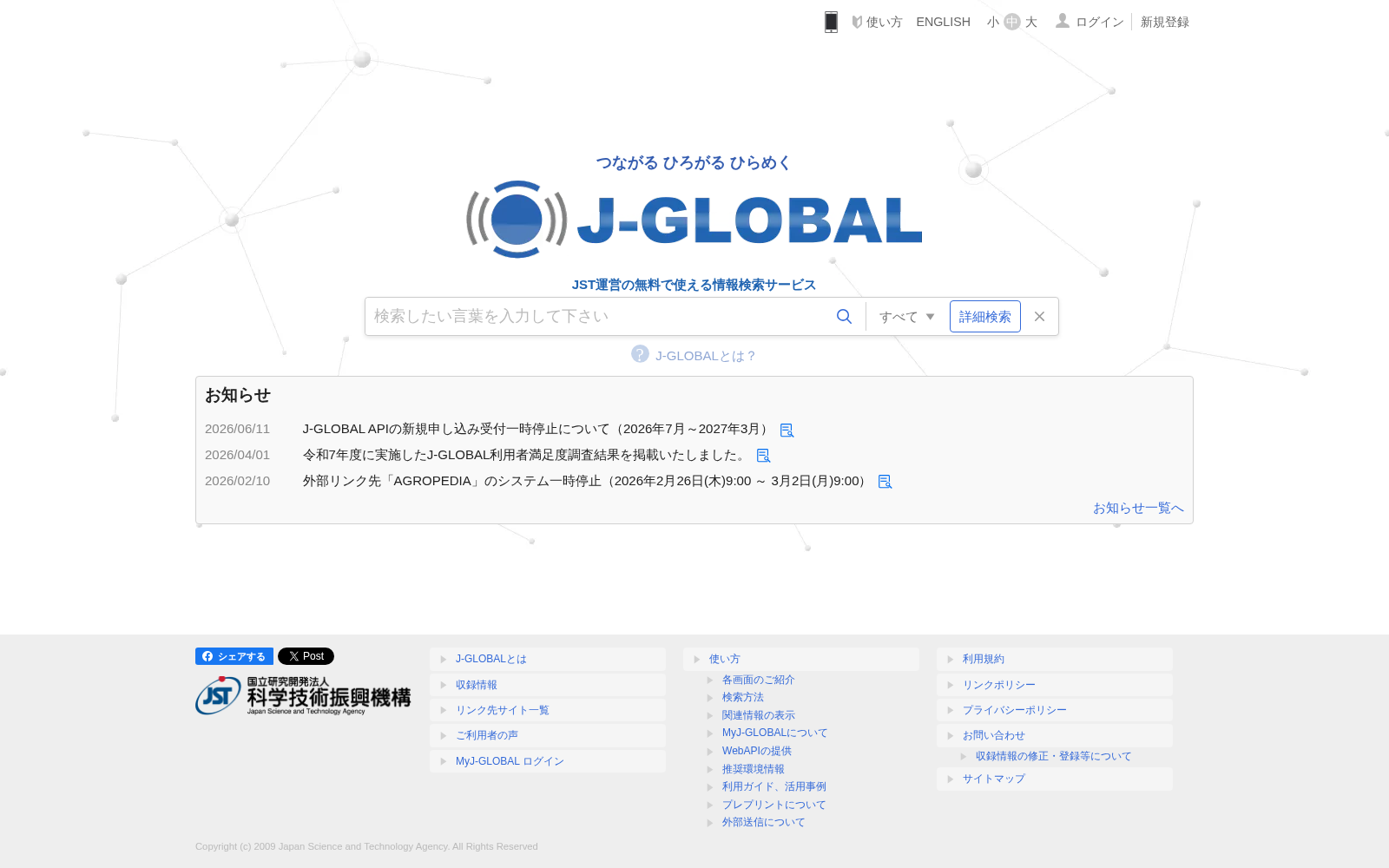Click 新規登録 in top menu

pyautogui.click(x=1165, y=22)
